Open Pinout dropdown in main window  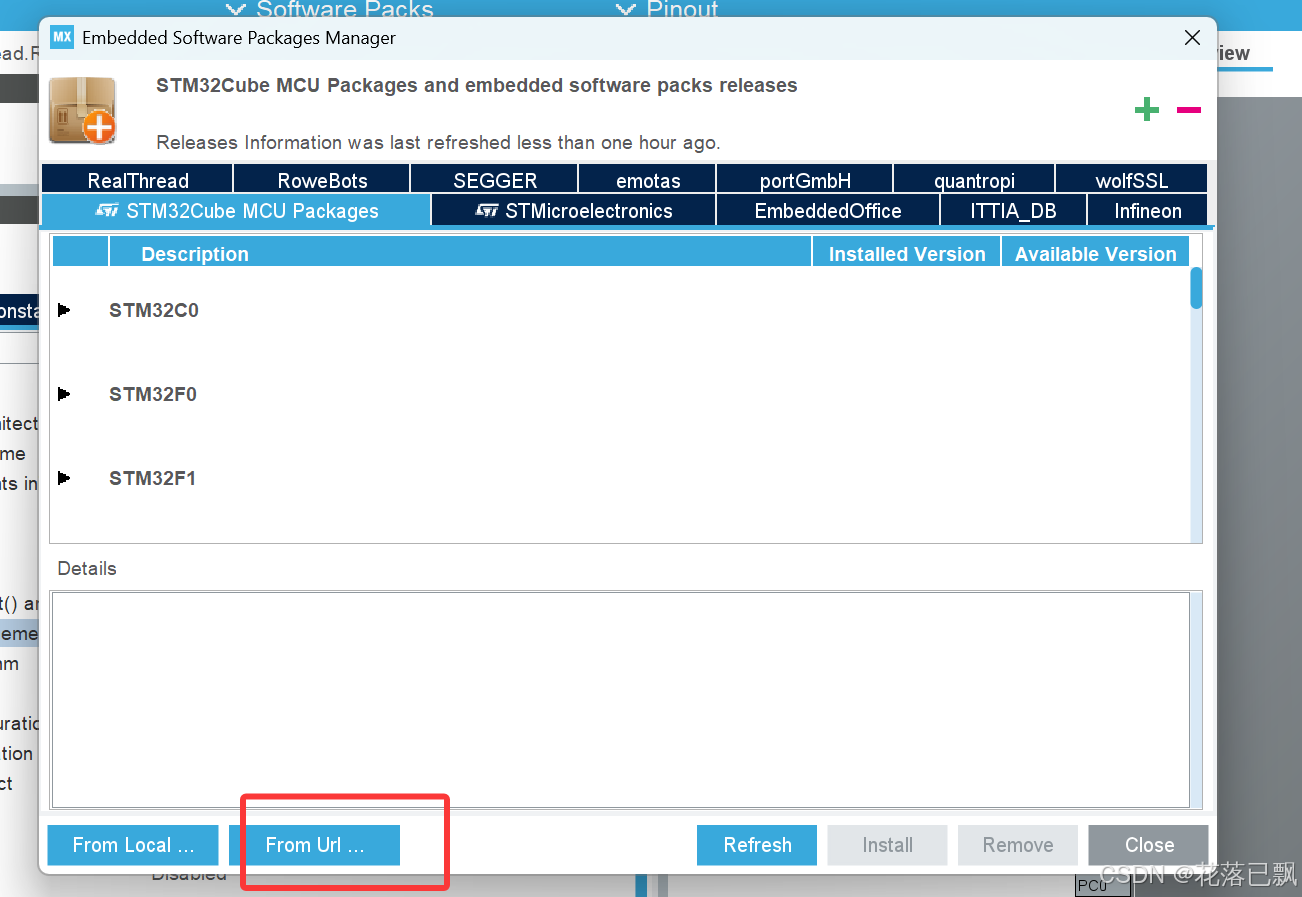[667, 9]
